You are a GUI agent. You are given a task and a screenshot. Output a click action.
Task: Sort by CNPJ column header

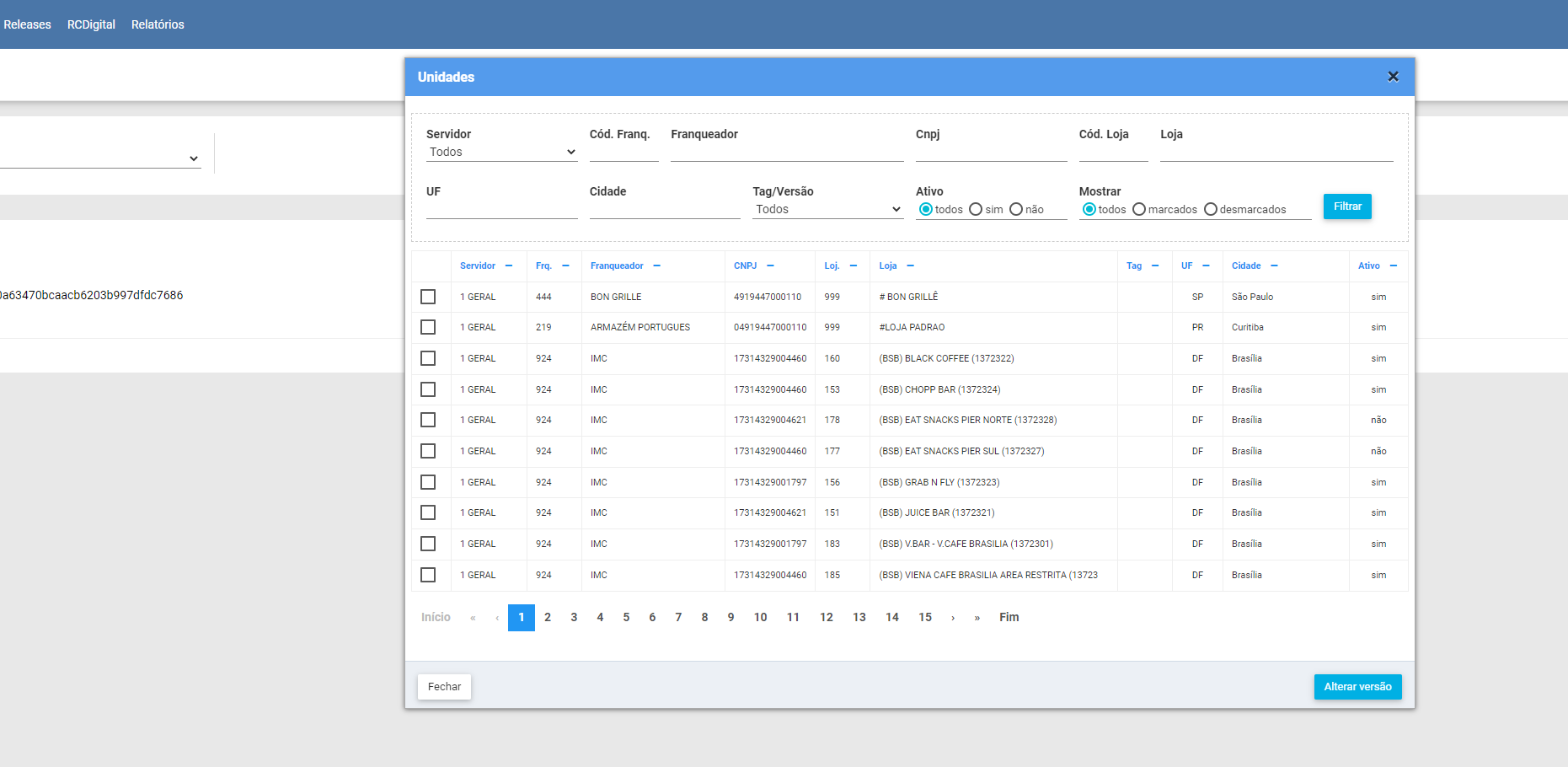point(745,265)
